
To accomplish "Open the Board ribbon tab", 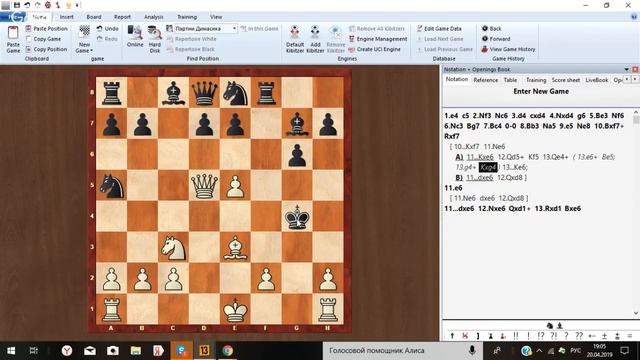I will coord(94,17).
